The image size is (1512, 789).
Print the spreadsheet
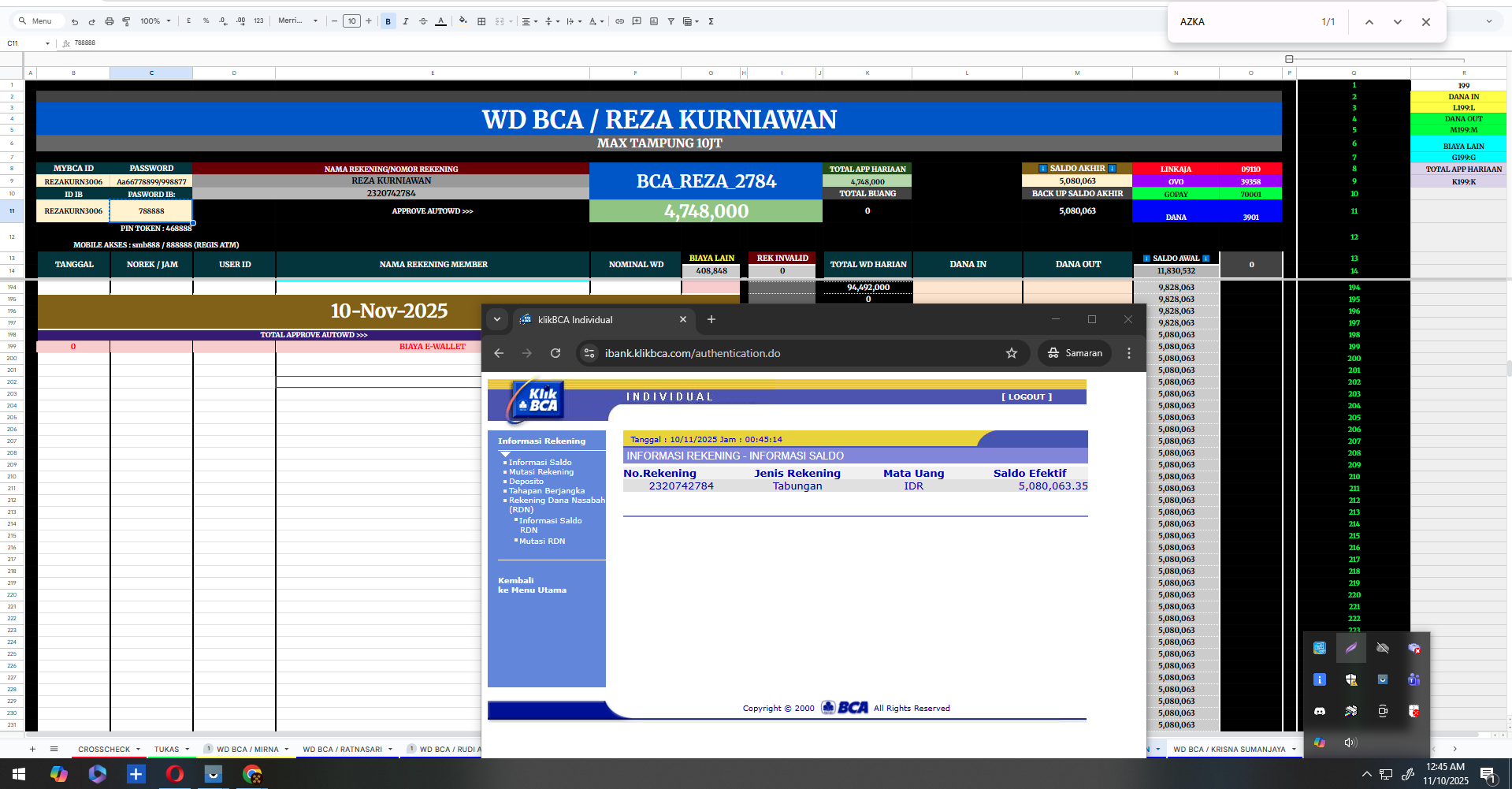(x=109, y=21)
